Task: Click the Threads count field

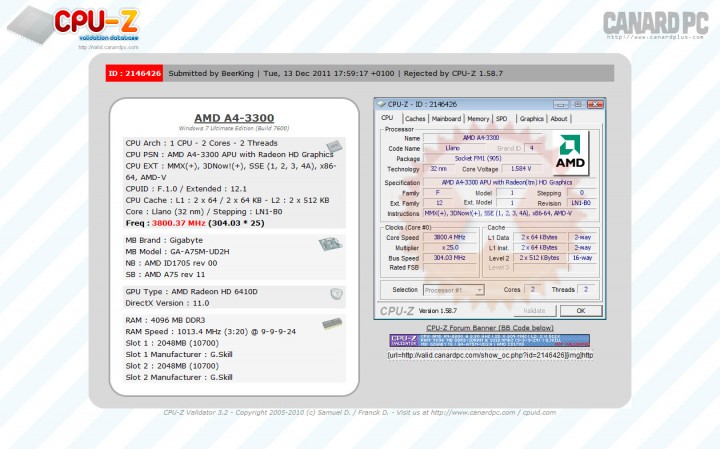Action: (586, 290)
